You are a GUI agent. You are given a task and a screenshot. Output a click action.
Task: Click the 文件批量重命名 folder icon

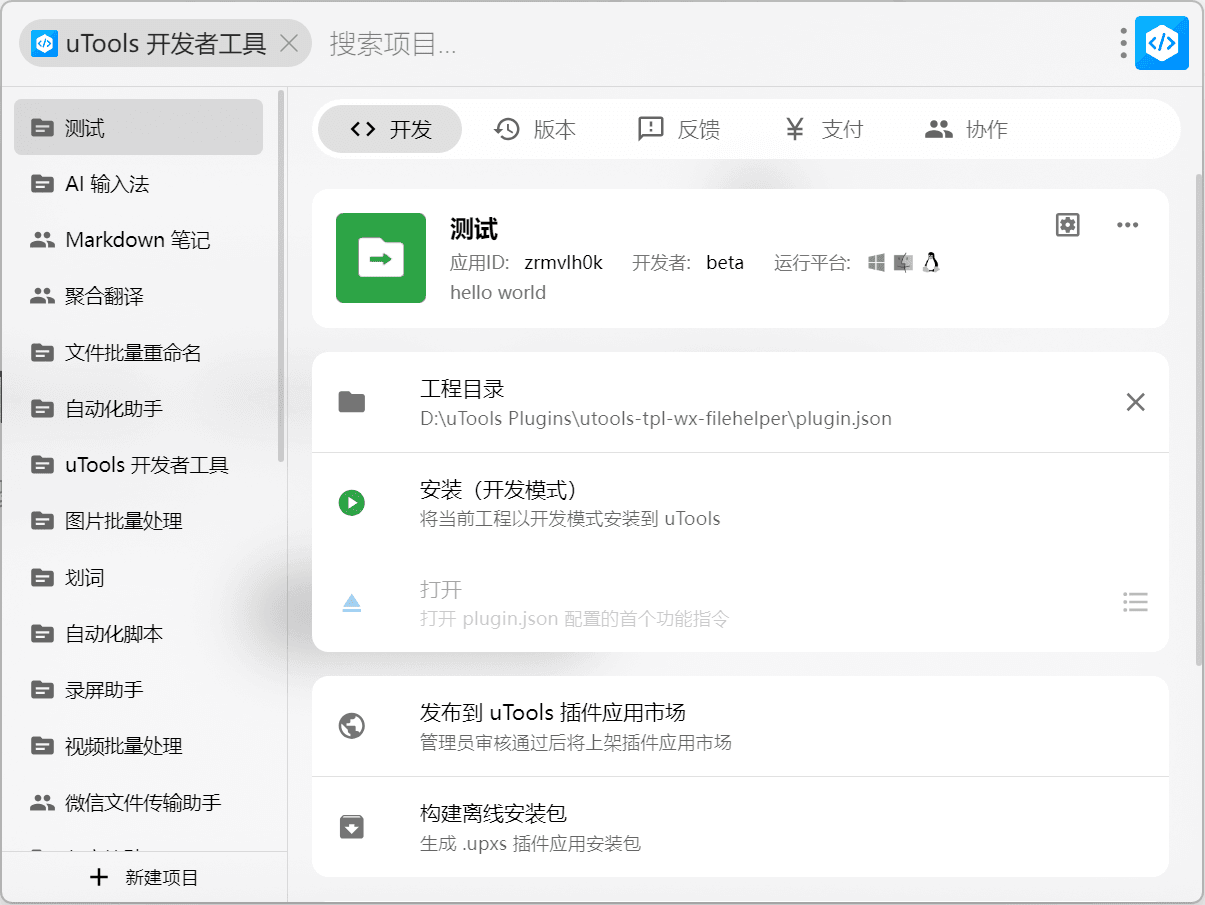(42, 353)
